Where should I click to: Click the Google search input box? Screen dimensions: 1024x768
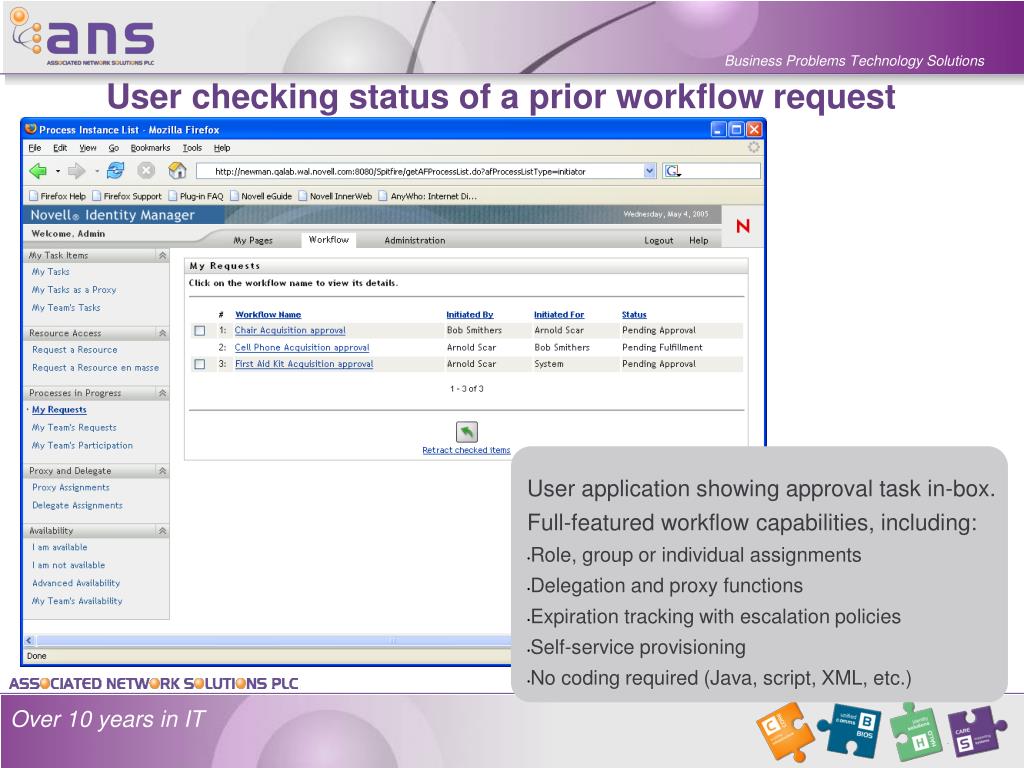[x=720, y=171]
